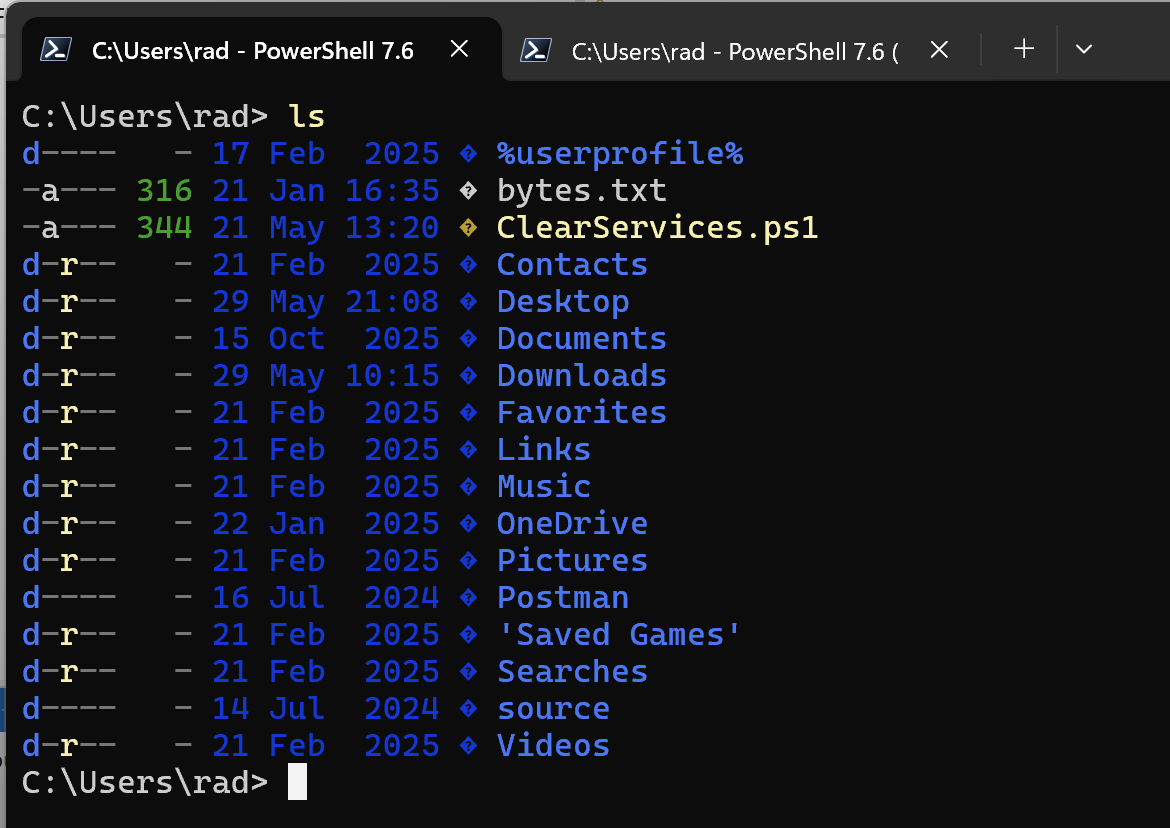Click the Links directory name
Screen dimensions: 1170x828
[x=544, y=450]
